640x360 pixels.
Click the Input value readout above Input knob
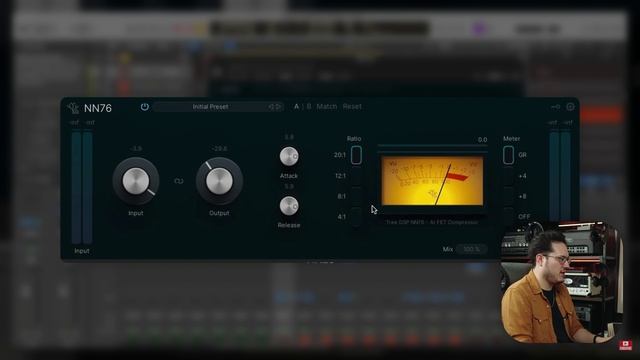136,149
